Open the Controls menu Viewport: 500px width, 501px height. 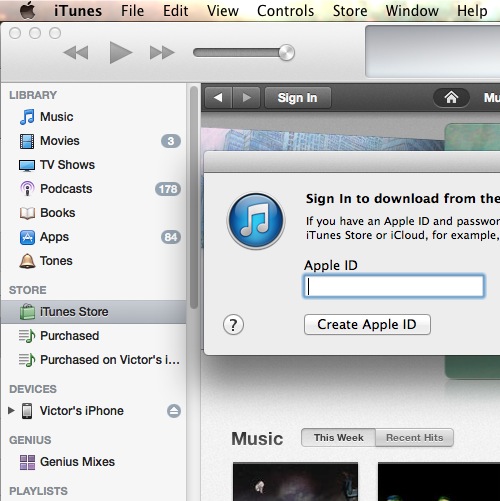(285, 11)
